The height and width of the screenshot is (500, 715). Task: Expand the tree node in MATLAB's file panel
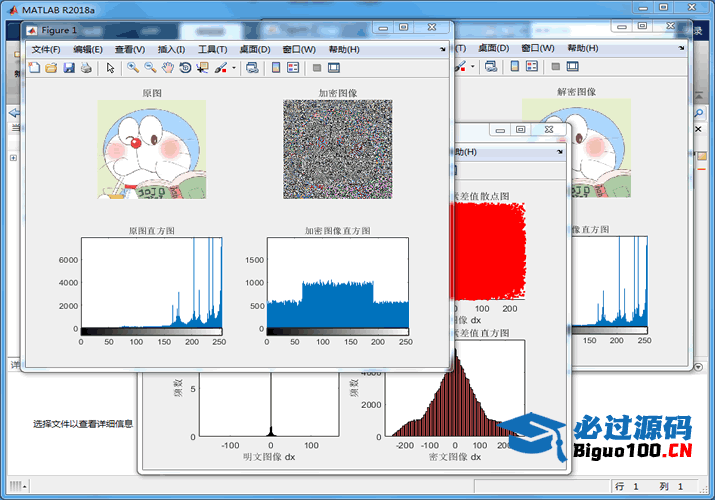click(x=14, y=158)
